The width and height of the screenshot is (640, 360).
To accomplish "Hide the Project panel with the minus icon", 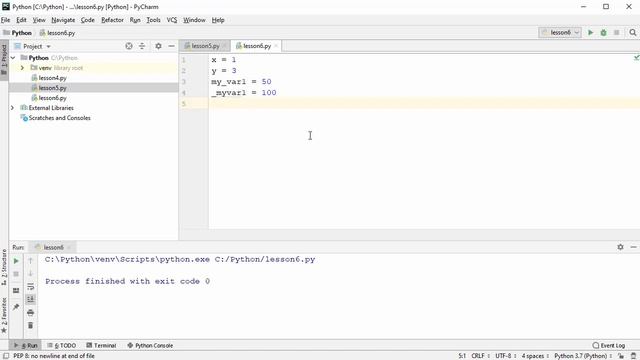I will click(171, 46).
